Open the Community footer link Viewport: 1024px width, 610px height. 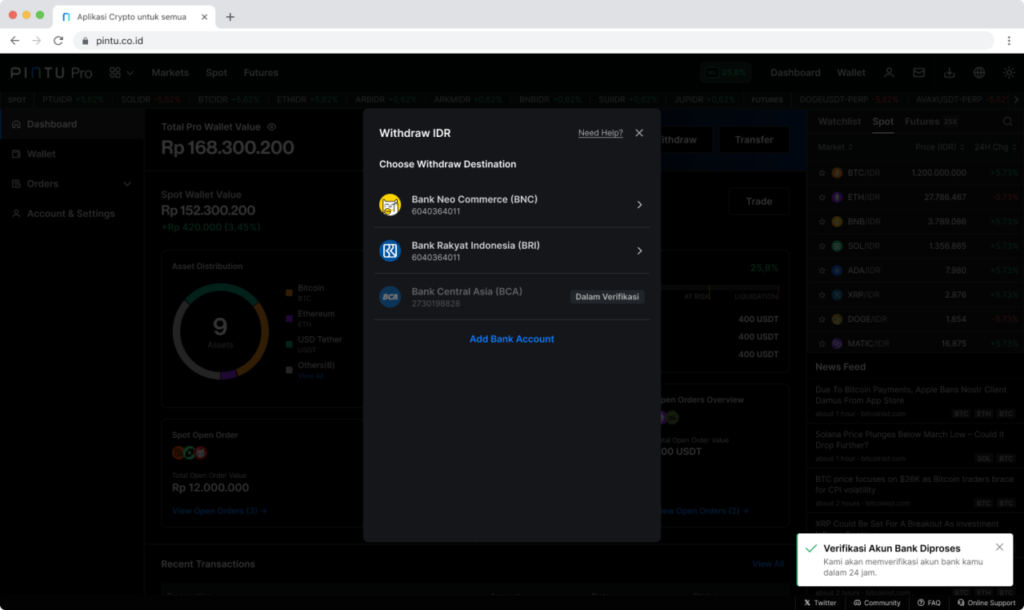[x=876, y=603]
